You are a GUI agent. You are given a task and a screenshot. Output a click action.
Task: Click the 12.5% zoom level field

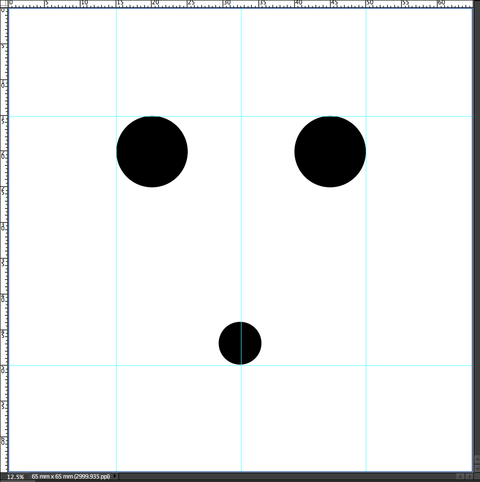pyautogui.click(x=15, y=477)
